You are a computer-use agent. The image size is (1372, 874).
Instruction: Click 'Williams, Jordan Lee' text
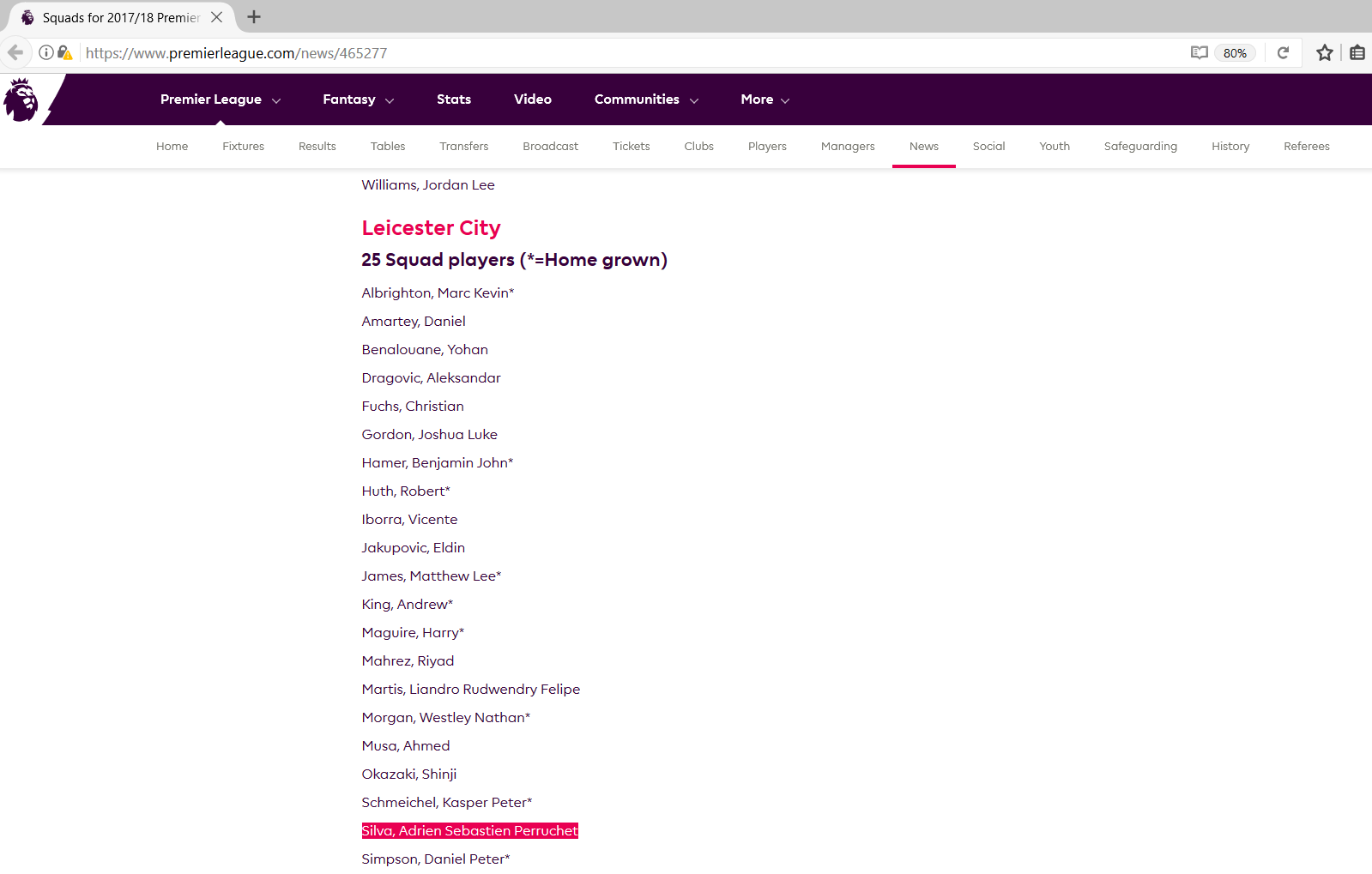[428, 185]
